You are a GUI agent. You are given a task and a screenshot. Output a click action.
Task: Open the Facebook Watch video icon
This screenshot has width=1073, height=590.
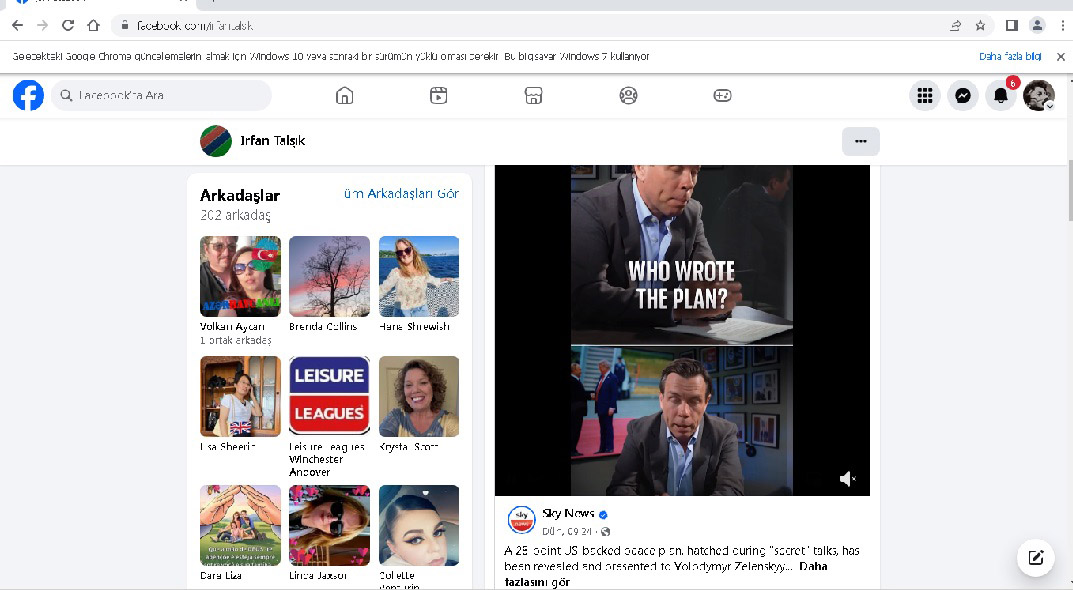pos(438,96)
